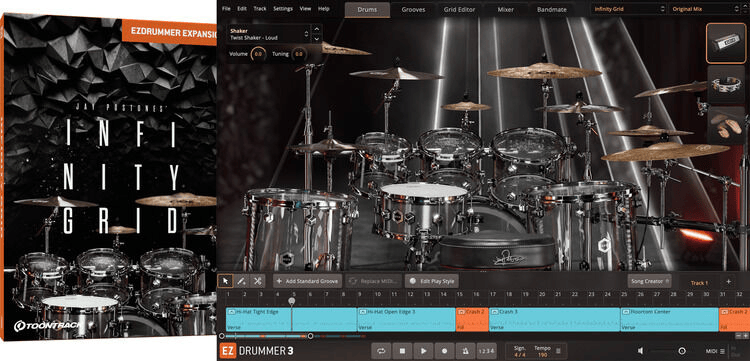Viewport: 750px width, 361px height.
Task: Adjust the Volume knob
Action: pyautogui.click(x=258, y=54)
